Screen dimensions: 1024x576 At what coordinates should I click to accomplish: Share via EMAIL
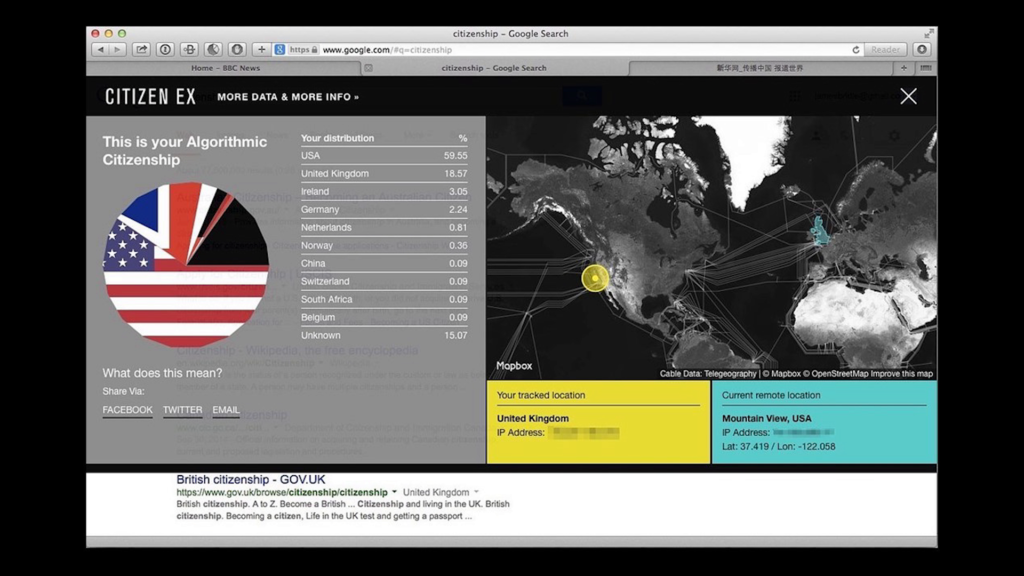226,410
